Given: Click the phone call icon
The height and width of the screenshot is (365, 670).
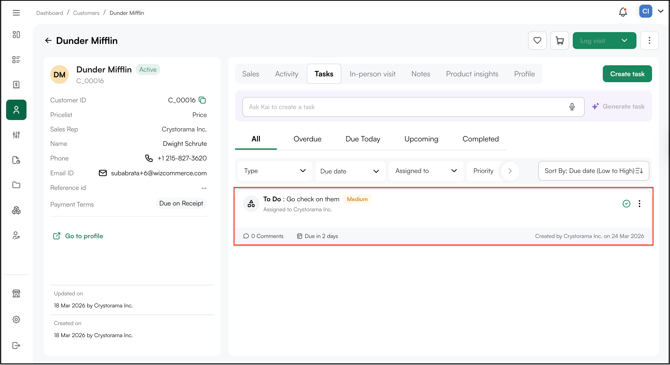Looking at the screenshot, I should click(x=149, y=158).
